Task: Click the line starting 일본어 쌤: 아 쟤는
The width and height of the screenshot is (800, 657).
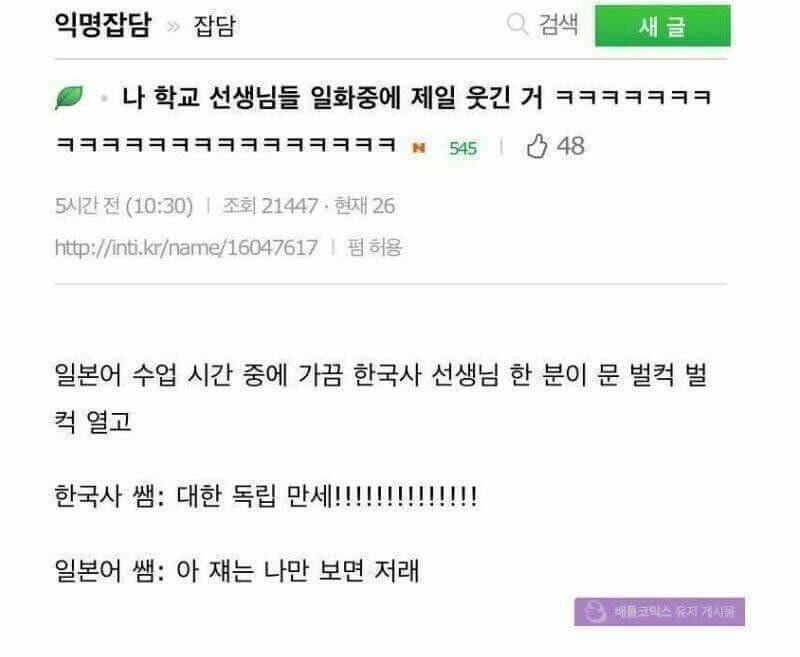Action: coord(237,571)
